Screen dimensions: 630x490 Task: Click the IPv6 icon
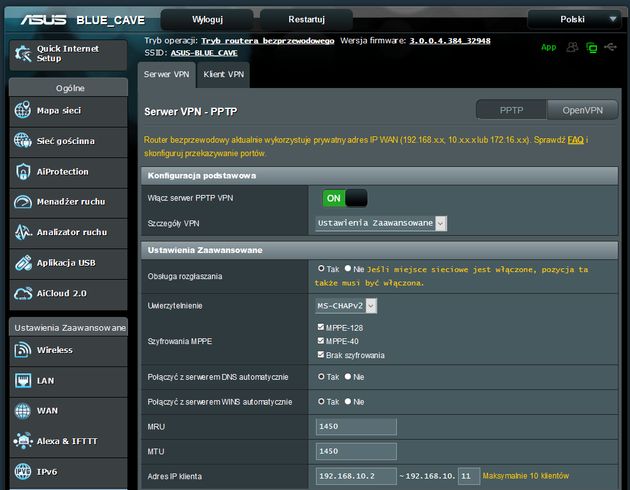(23, 472)
